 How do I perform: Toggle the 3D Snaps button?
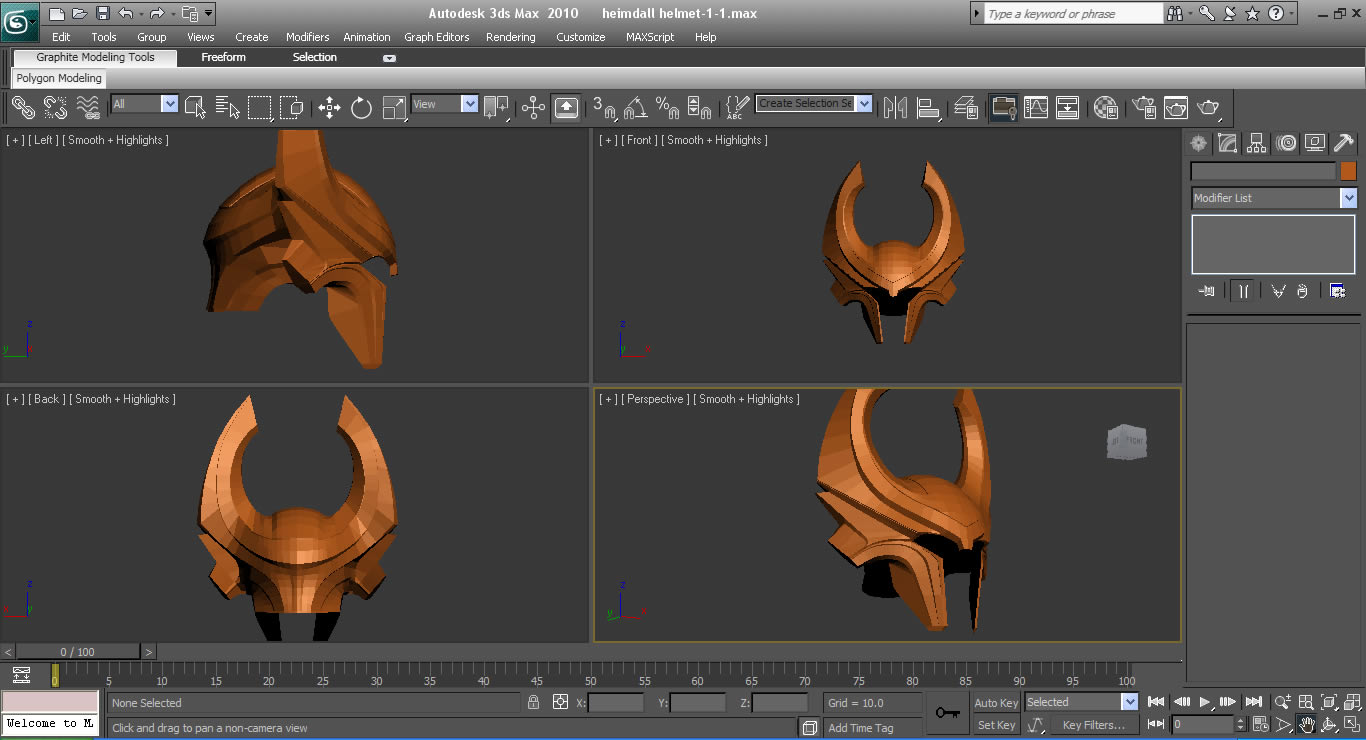604,106
